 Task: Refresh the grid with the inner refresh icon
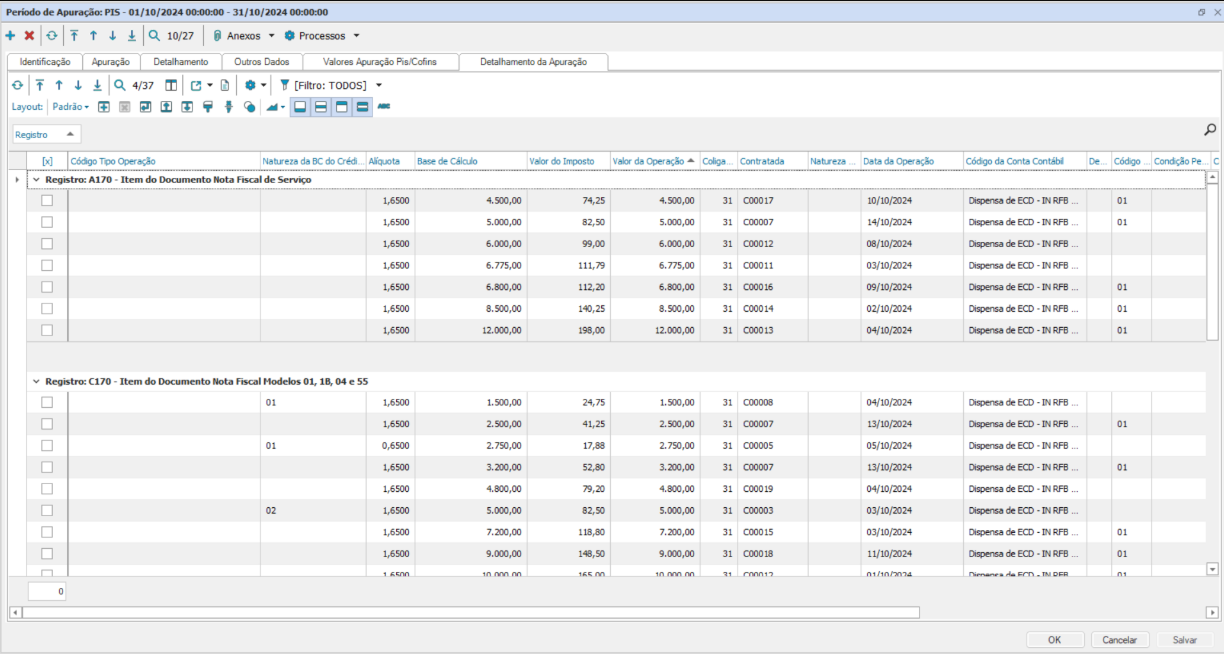pos(17,85)
